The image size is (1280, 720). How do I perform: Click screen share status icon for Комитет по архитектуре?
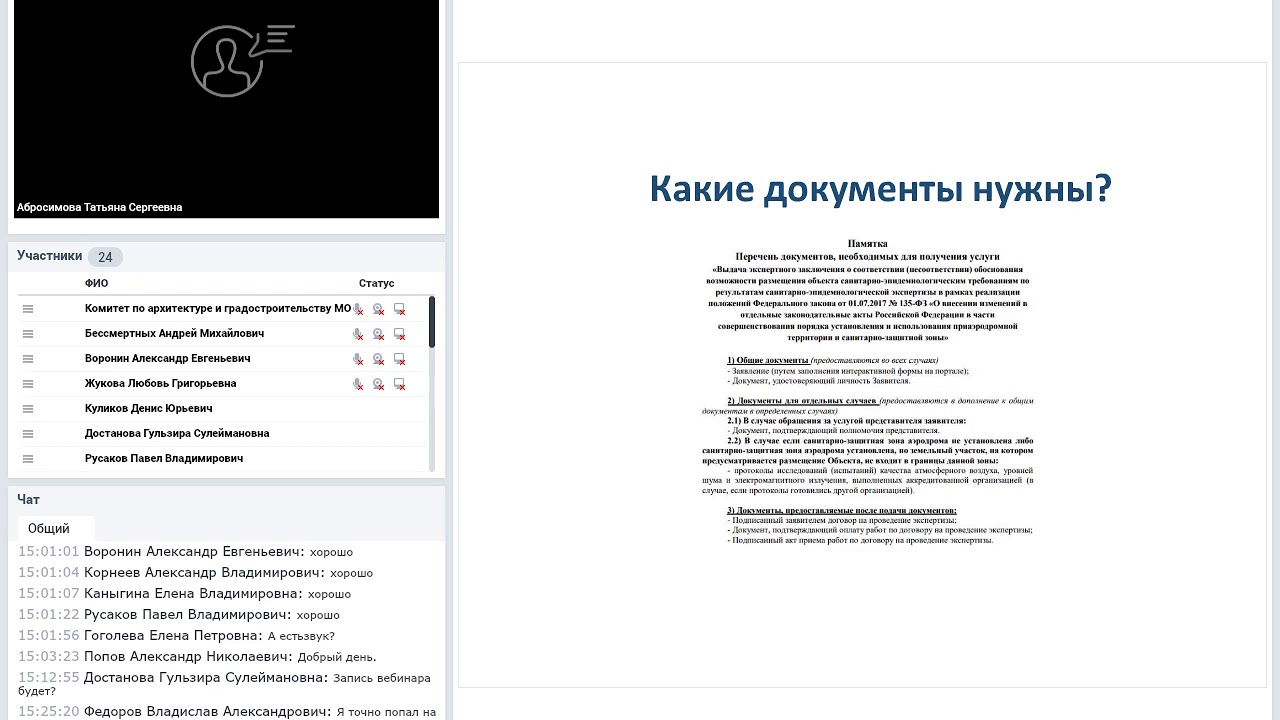(x=400, y=309)
